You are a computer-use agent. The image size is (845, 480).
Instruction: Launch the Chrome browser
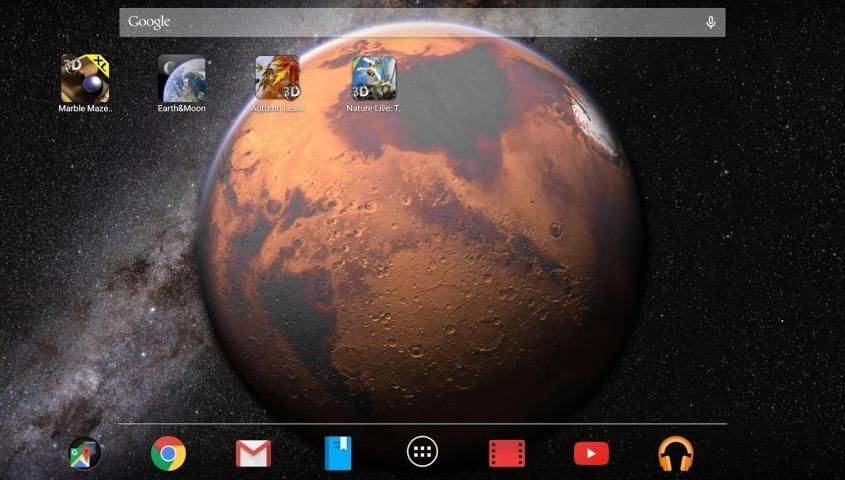168,454
